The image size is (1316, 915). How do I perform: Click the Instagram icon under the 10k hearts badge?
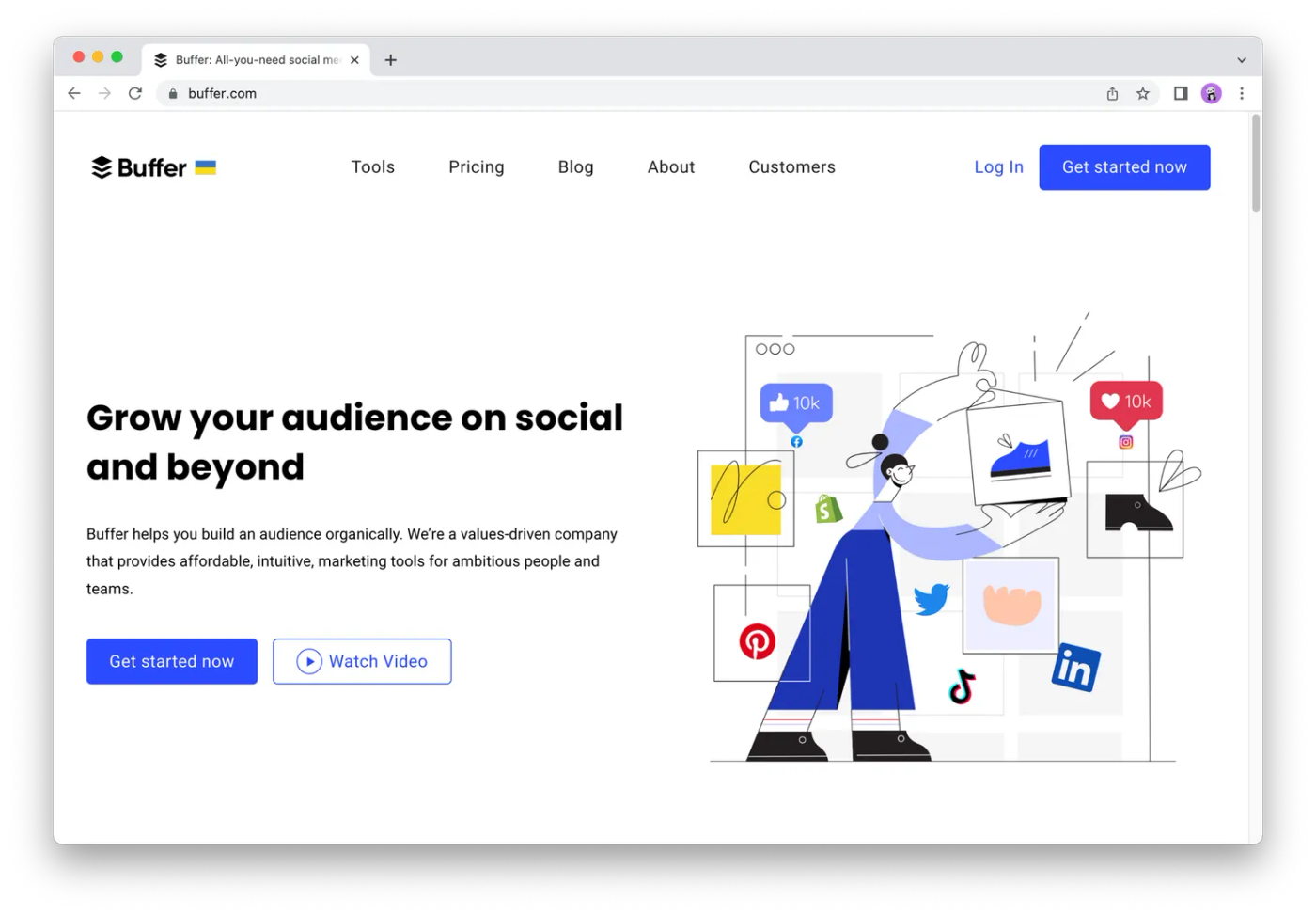click(1125, 442)
